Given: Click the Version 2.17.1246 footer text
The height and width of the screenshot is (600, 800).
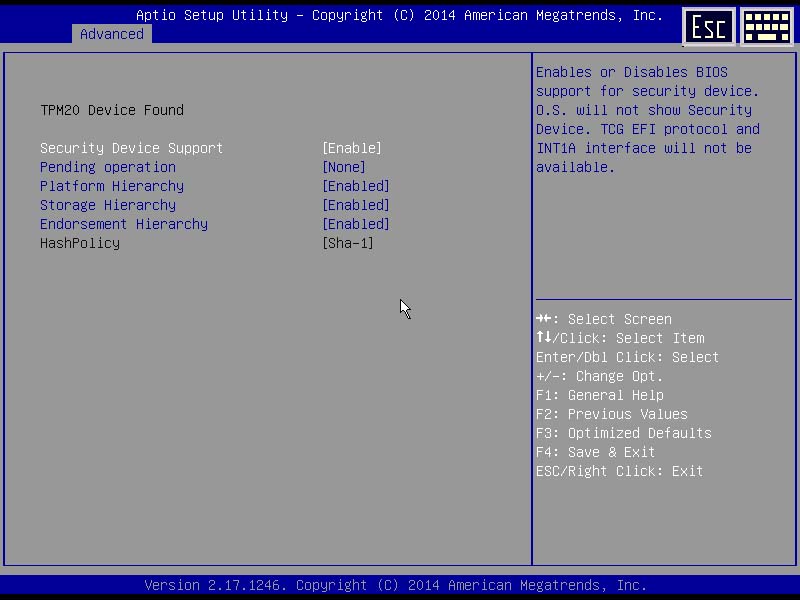Looking at the screenshot, I should (395, 585).
